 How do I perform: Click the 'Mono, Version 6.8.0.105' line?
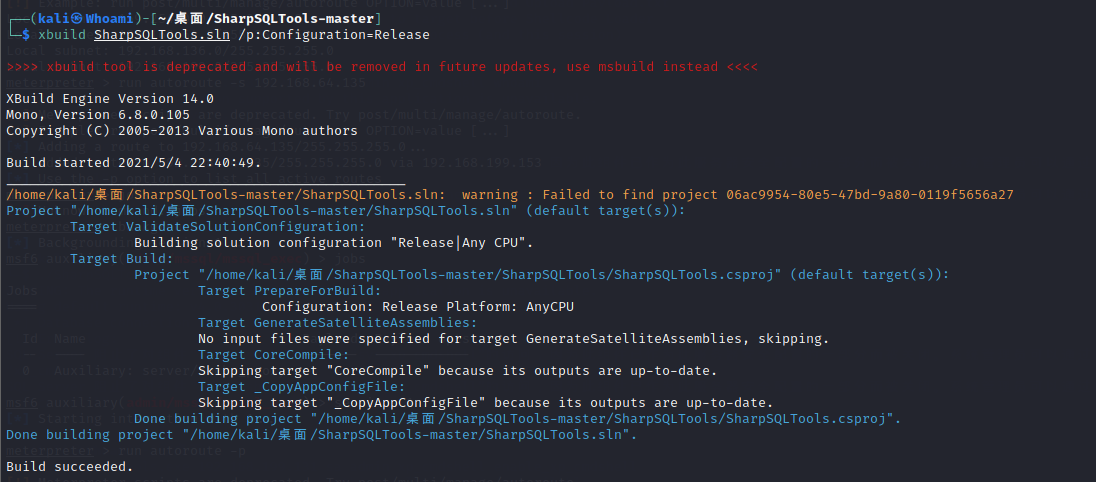(x=98, y=115)
